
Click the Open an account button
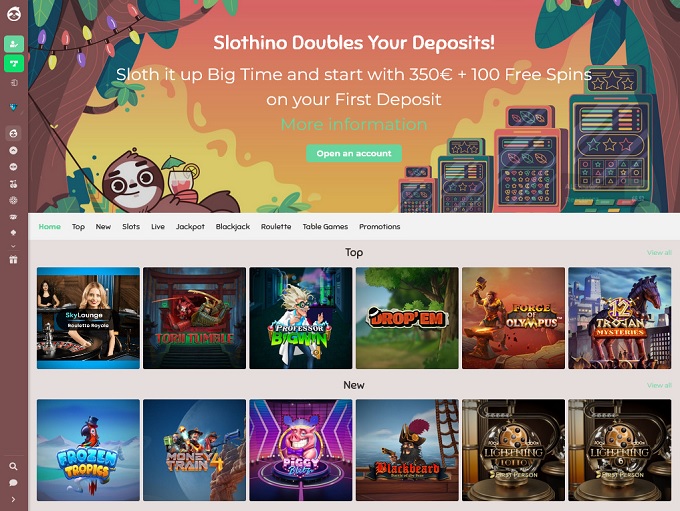pos(354,154)
